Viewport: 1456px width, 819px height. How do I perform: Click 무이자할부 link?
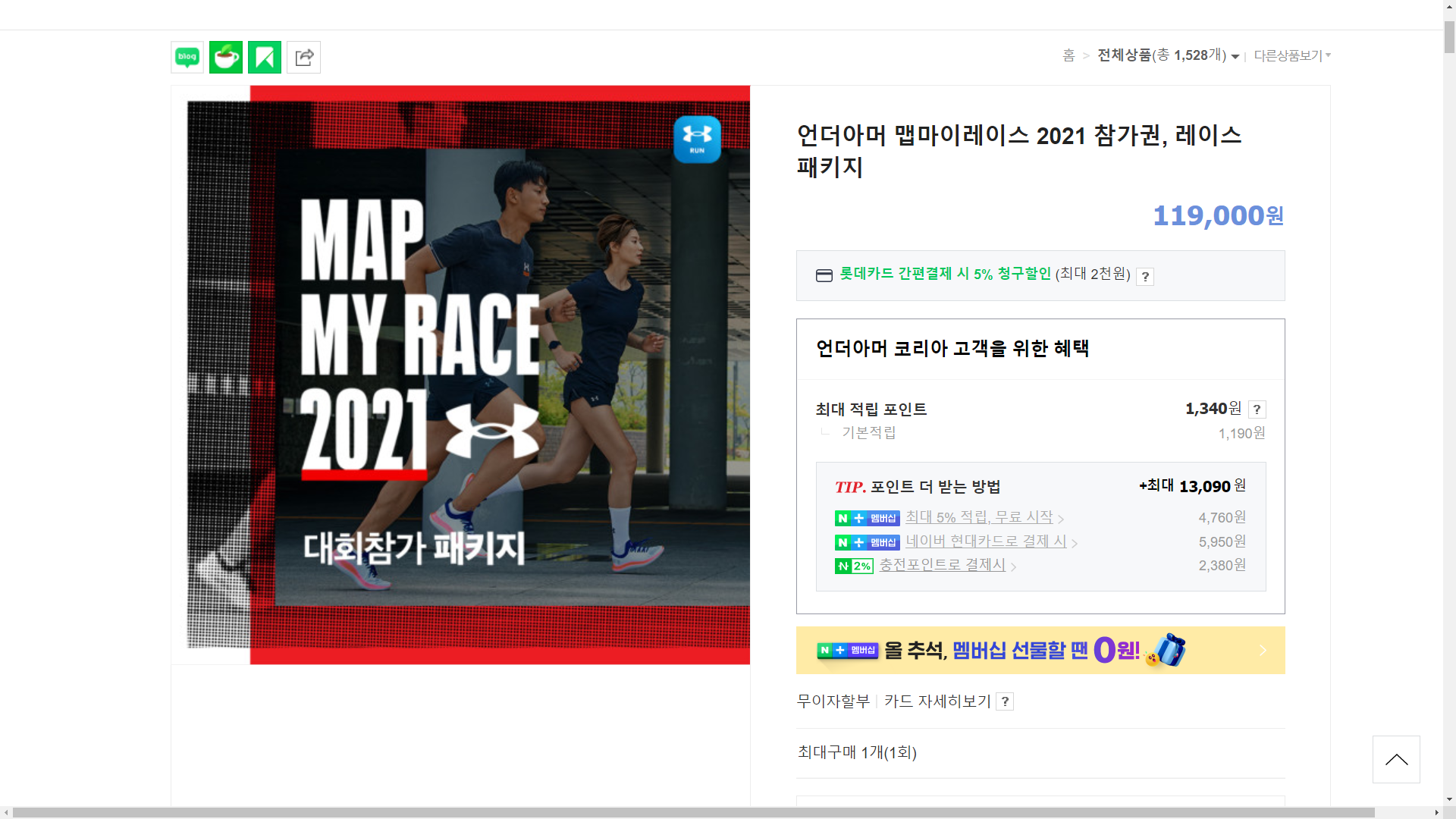(x=833, y=701)
